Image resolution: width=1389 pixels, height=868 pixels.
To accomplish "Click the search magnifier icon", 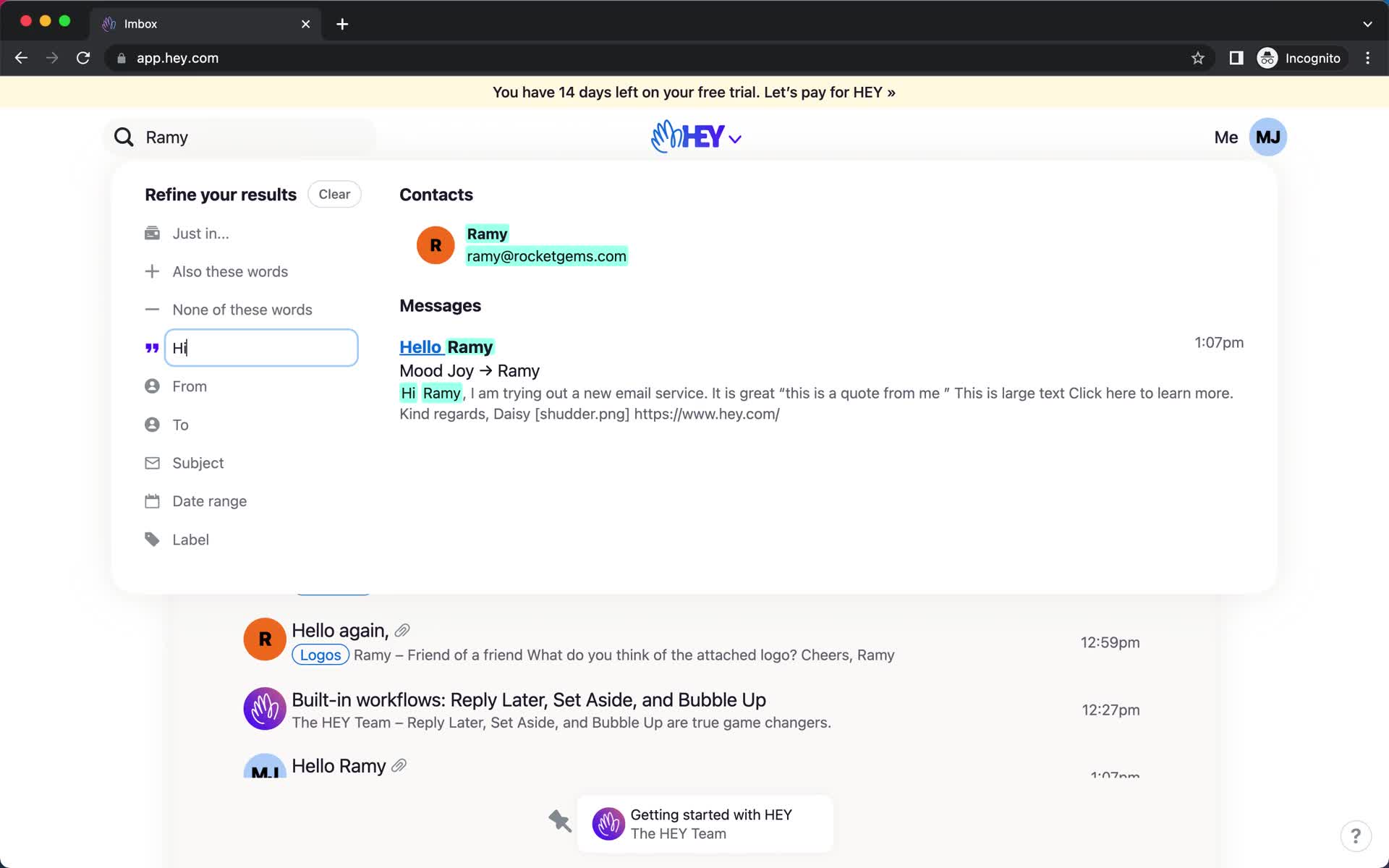I will point(124,137).
